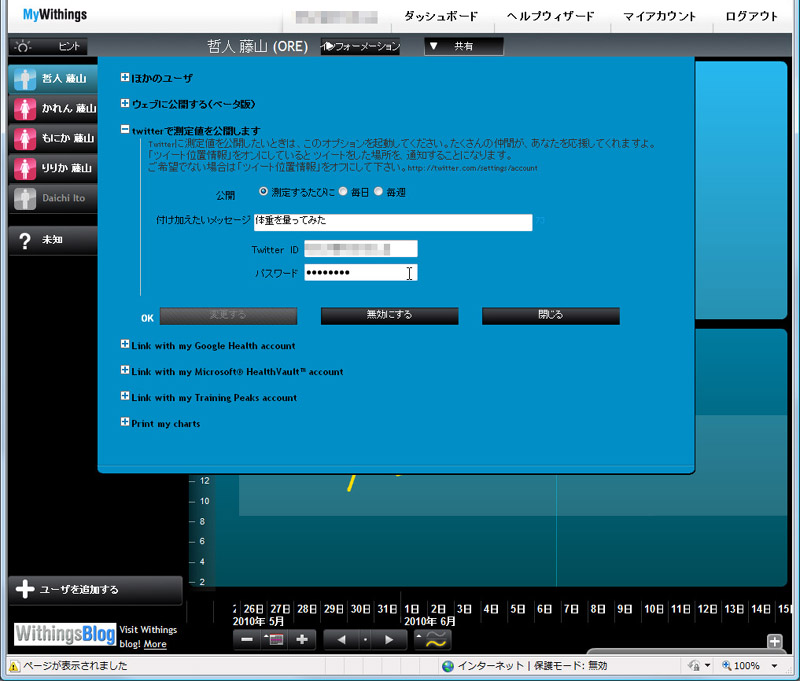Open the blog More link

[155, 644]
